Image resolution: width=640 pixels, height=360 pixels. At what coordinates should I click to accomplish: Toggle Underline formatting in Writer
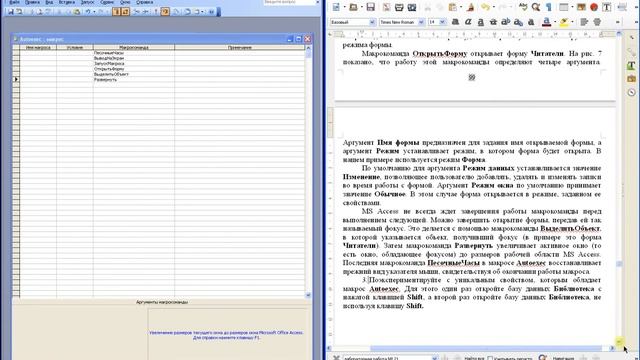coord(480,22)
